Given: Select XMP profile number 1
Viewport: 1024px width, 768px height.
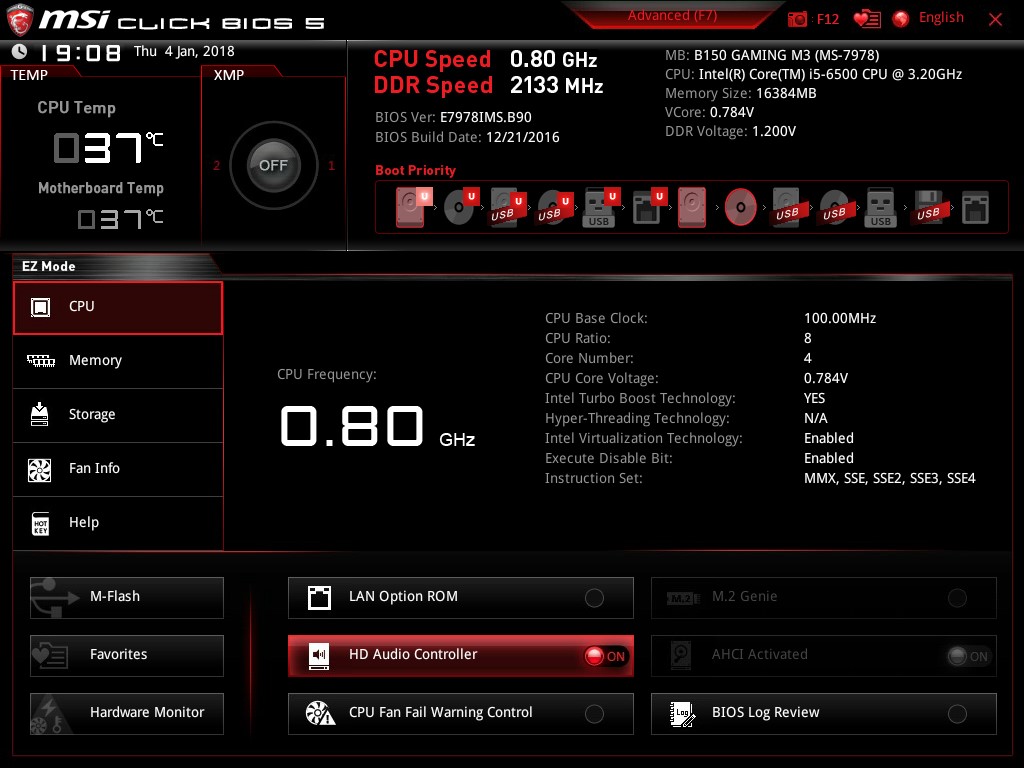Looking at the screenshot, I should [x=332, y=166].
